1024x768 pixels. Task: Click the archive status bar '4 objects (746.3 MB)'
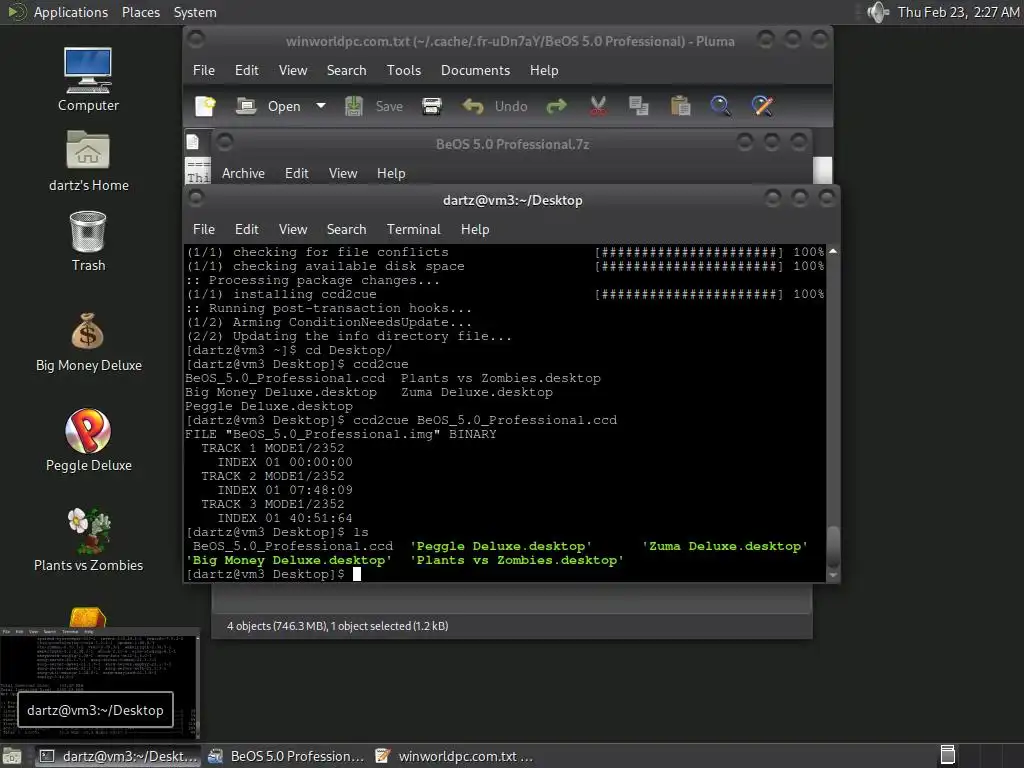point(338,626)
